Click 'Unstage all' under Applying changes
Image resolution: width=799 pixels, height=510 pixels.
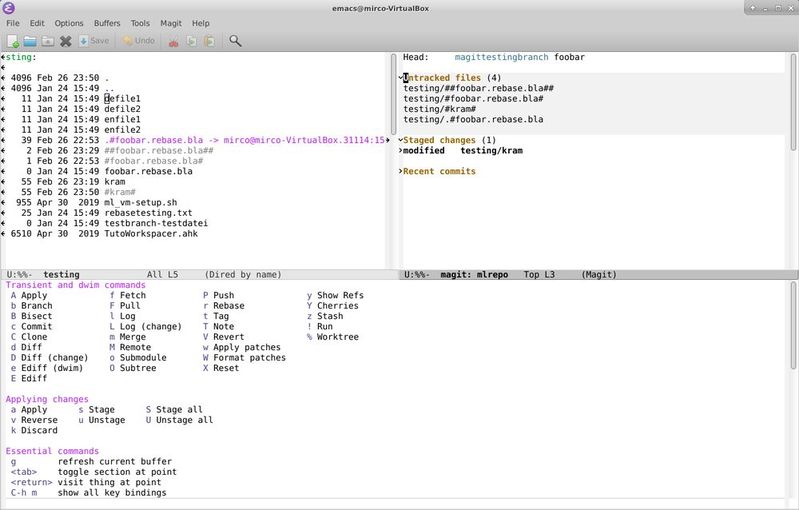(x=179, y=420)
